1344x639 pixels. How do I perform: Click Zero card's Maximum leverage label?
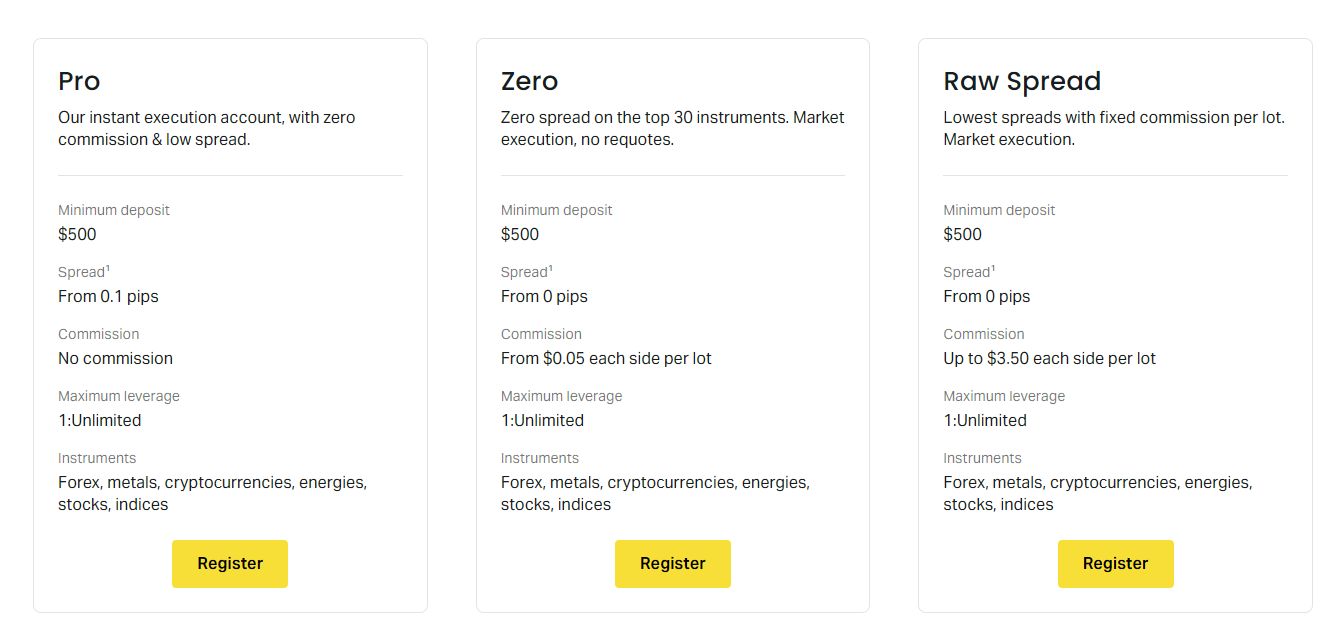click(x=561, y=396)
